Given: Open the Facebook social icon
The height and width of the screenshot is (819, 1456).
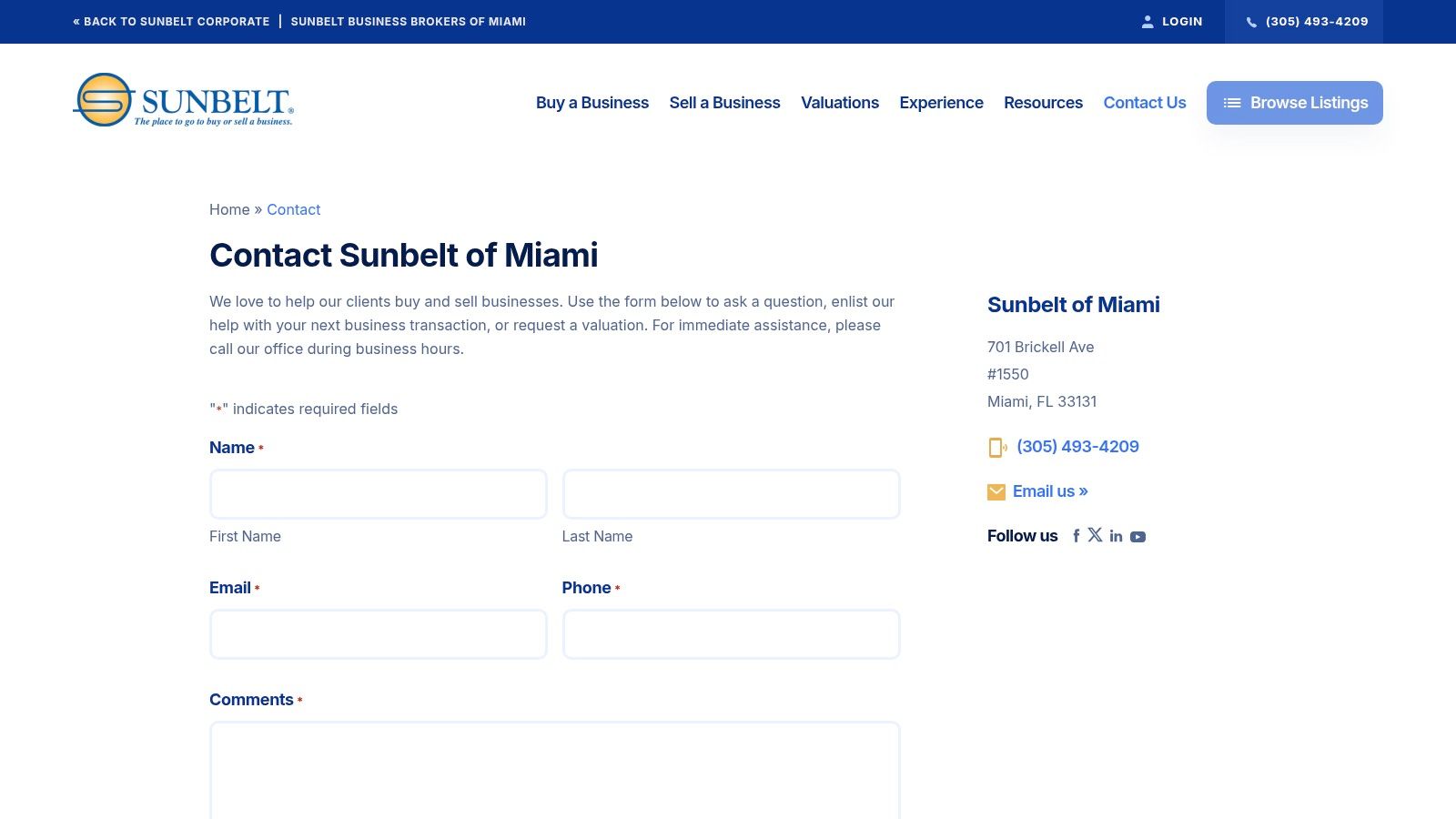Looking at the screenshot, I should coord(1076,536).
